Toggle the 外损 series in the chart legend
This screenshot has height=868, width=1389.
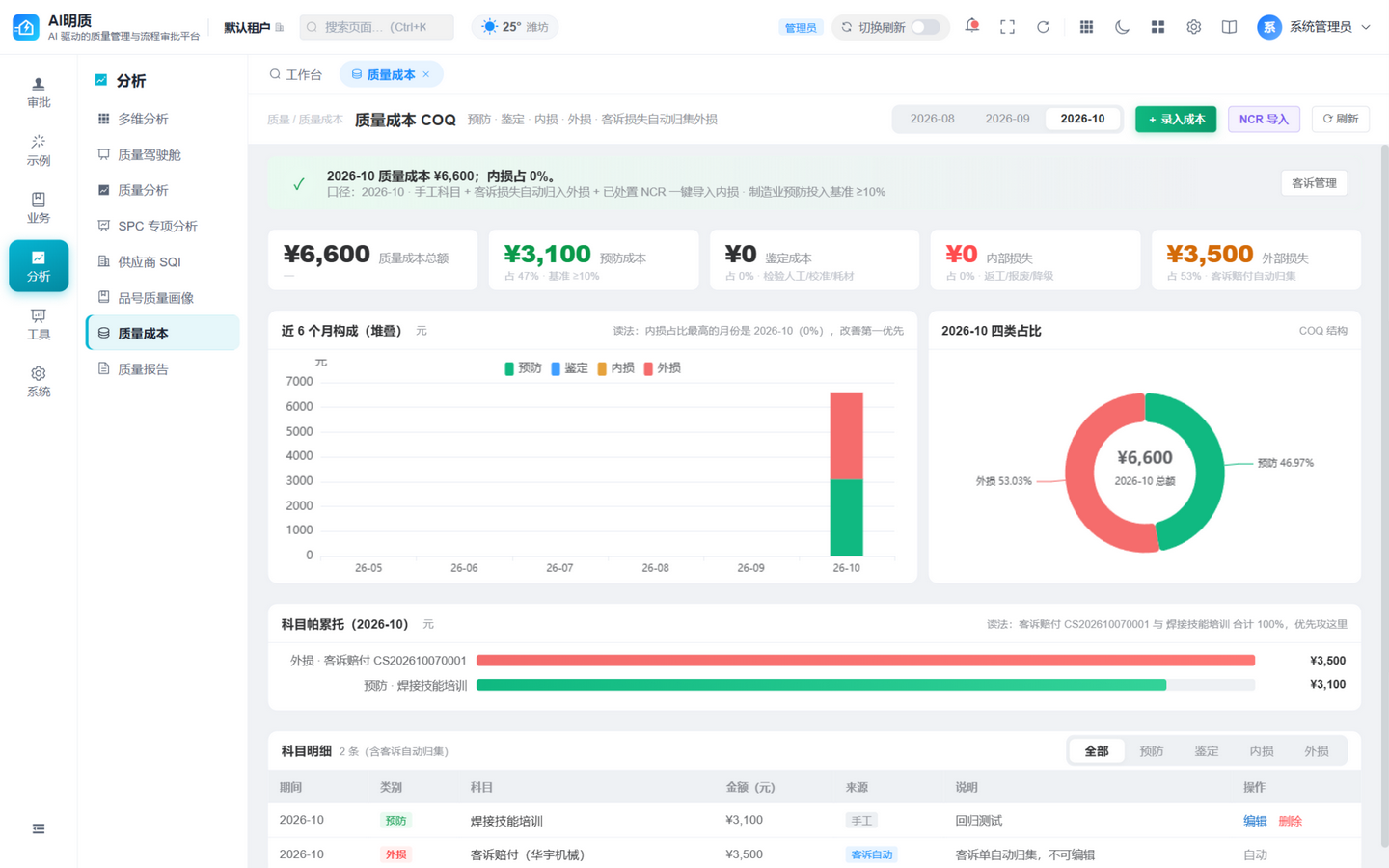662,368
